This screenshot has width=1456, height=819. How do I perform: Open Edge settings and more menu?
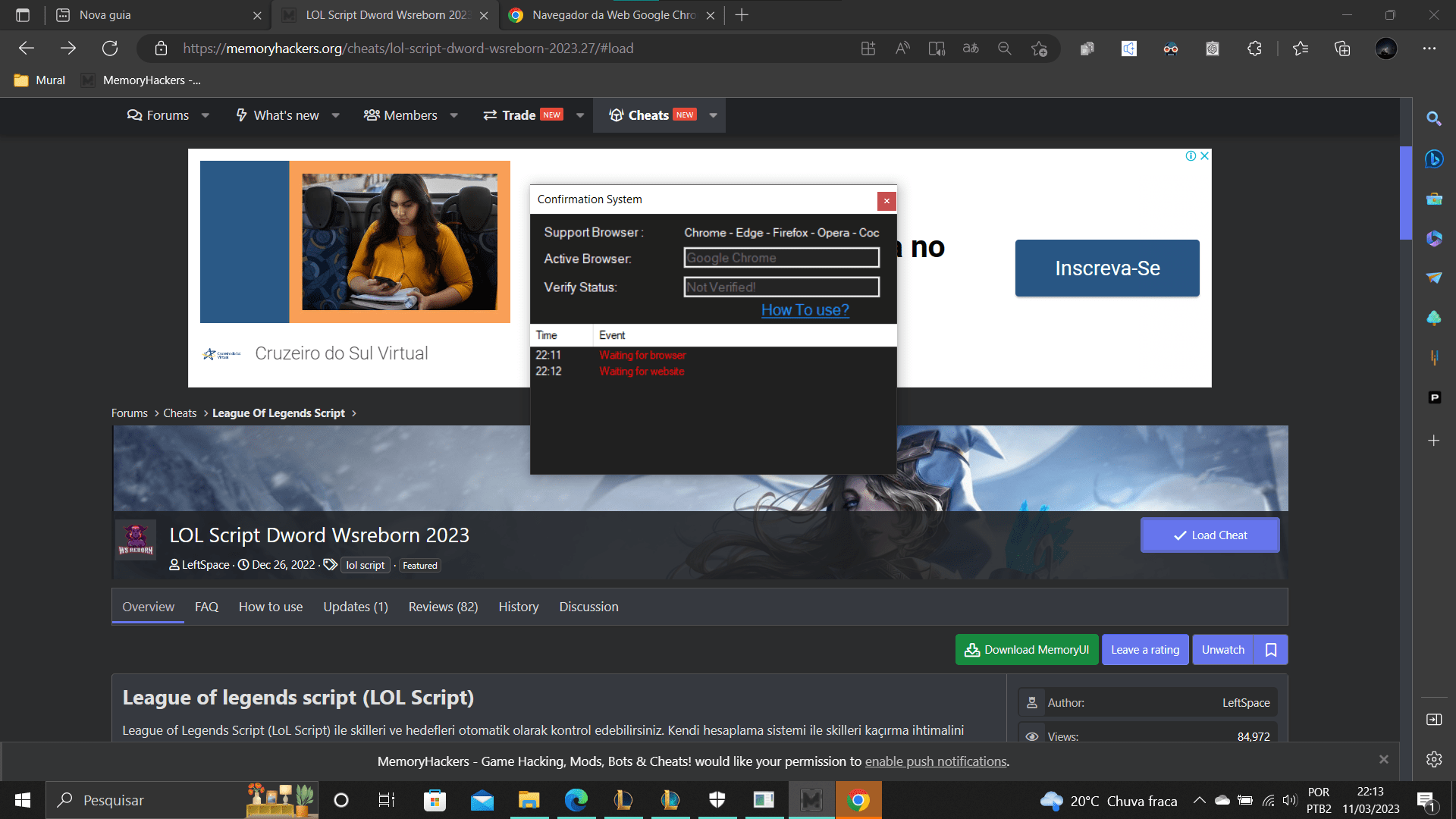tap(1429, 49)
